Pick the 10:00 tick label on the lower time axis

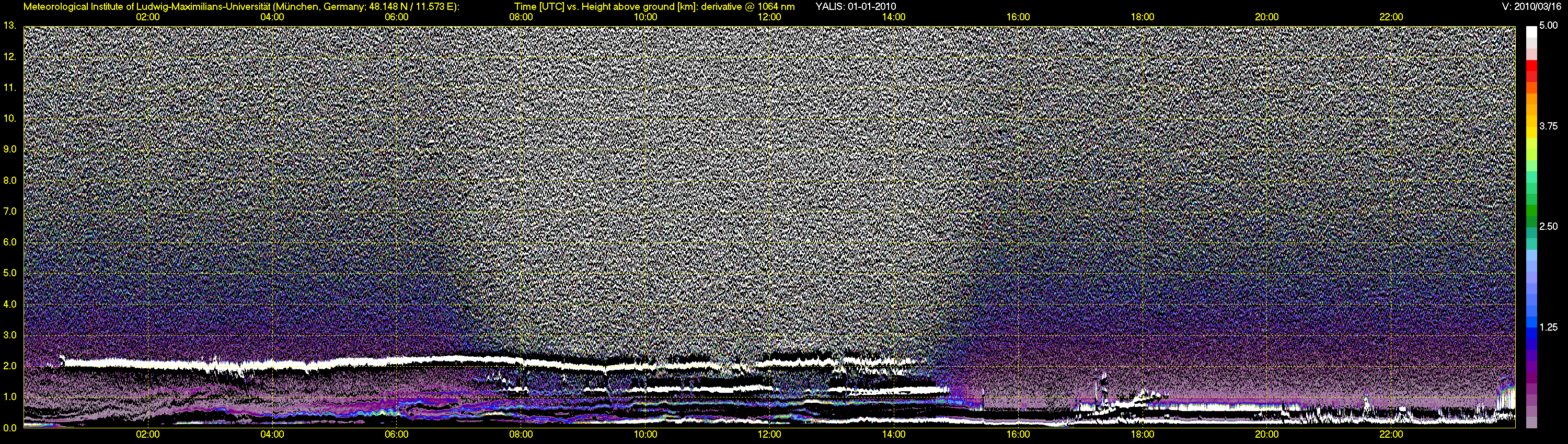tap(645, 435)
